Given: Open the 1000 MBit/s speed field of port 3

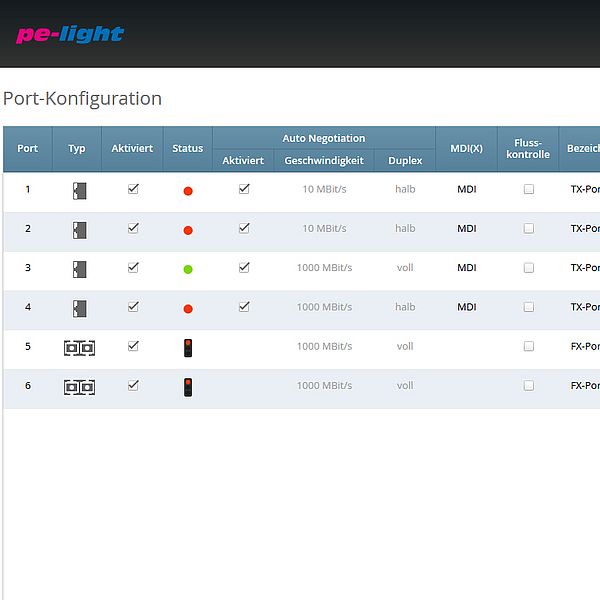Looking at the screenshot, I should (324, 268).
